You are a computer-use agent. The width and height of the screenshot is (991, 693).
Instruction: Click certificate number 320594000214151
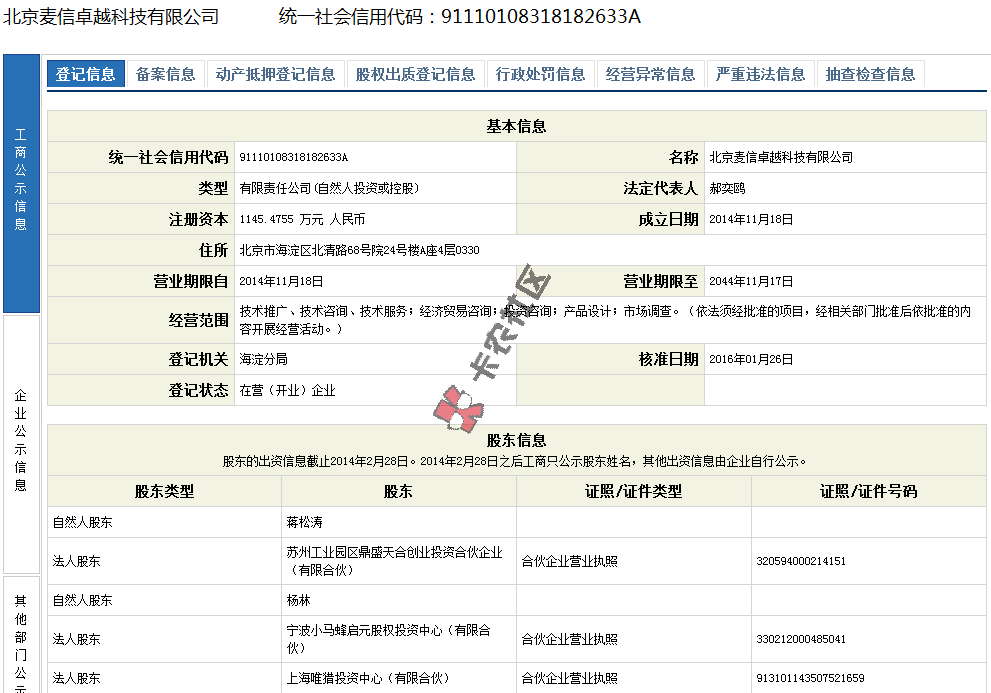pyautogui.click(x=801, y=561)
